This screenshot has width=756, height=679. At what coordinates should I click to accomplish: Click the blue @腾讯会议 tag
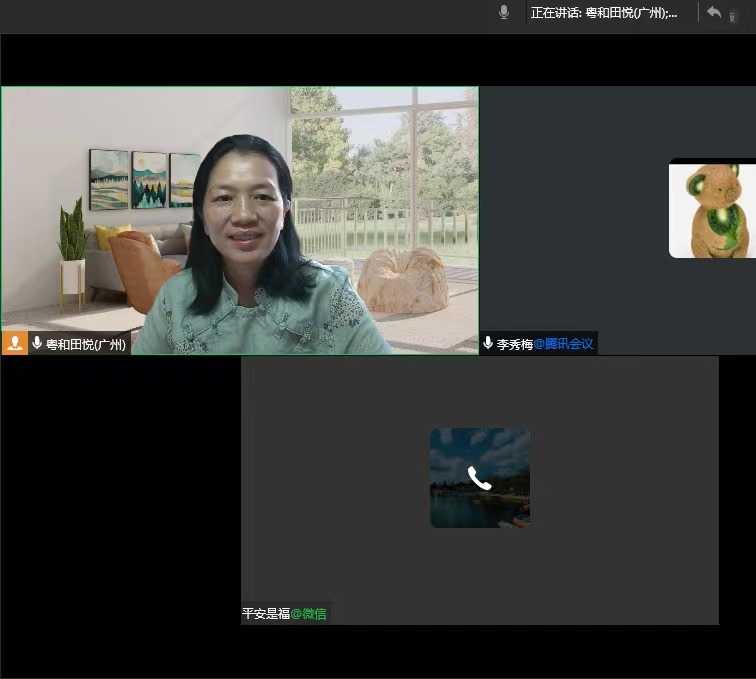pyautogui.click(x=563, y=344)
